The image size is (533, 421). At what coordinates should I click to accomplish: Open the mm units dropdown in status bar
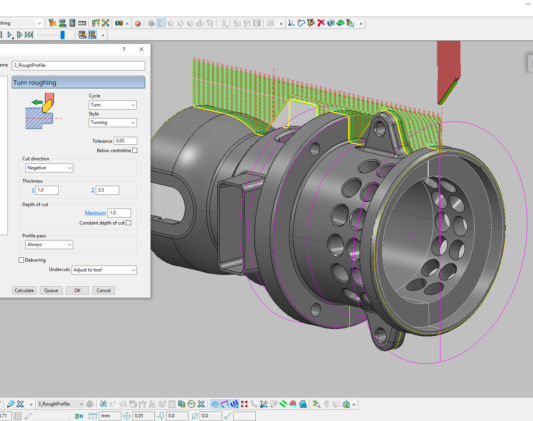[110, 416]
